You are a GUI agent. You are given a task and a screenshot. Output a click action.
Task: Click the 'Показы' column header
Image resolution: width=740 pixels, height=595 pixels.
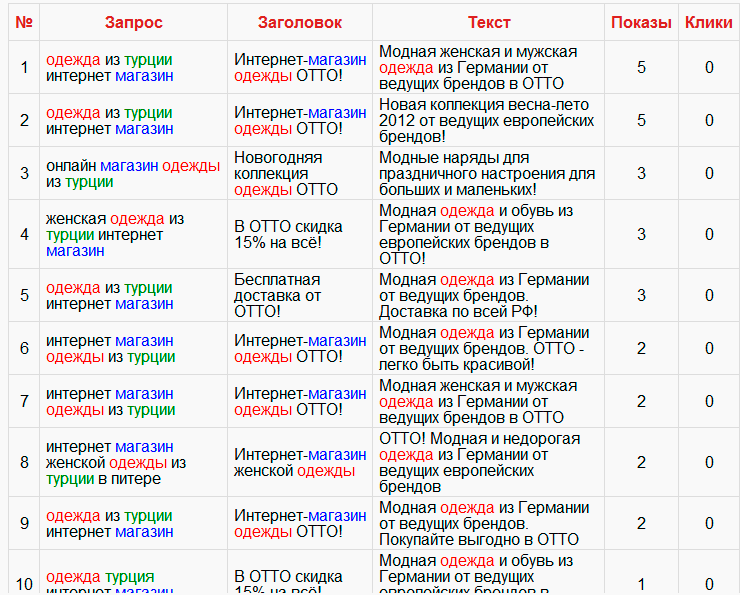(641, 22)
